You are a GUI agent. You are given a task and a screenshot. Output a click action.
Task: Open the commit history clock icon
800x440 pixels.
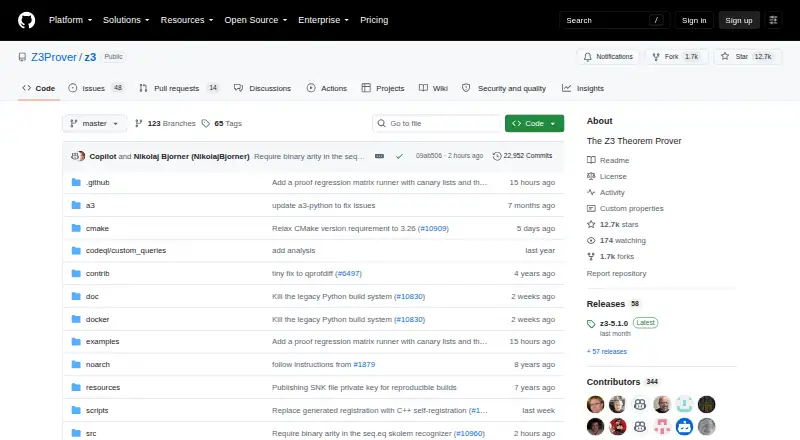tap(496, 156)
